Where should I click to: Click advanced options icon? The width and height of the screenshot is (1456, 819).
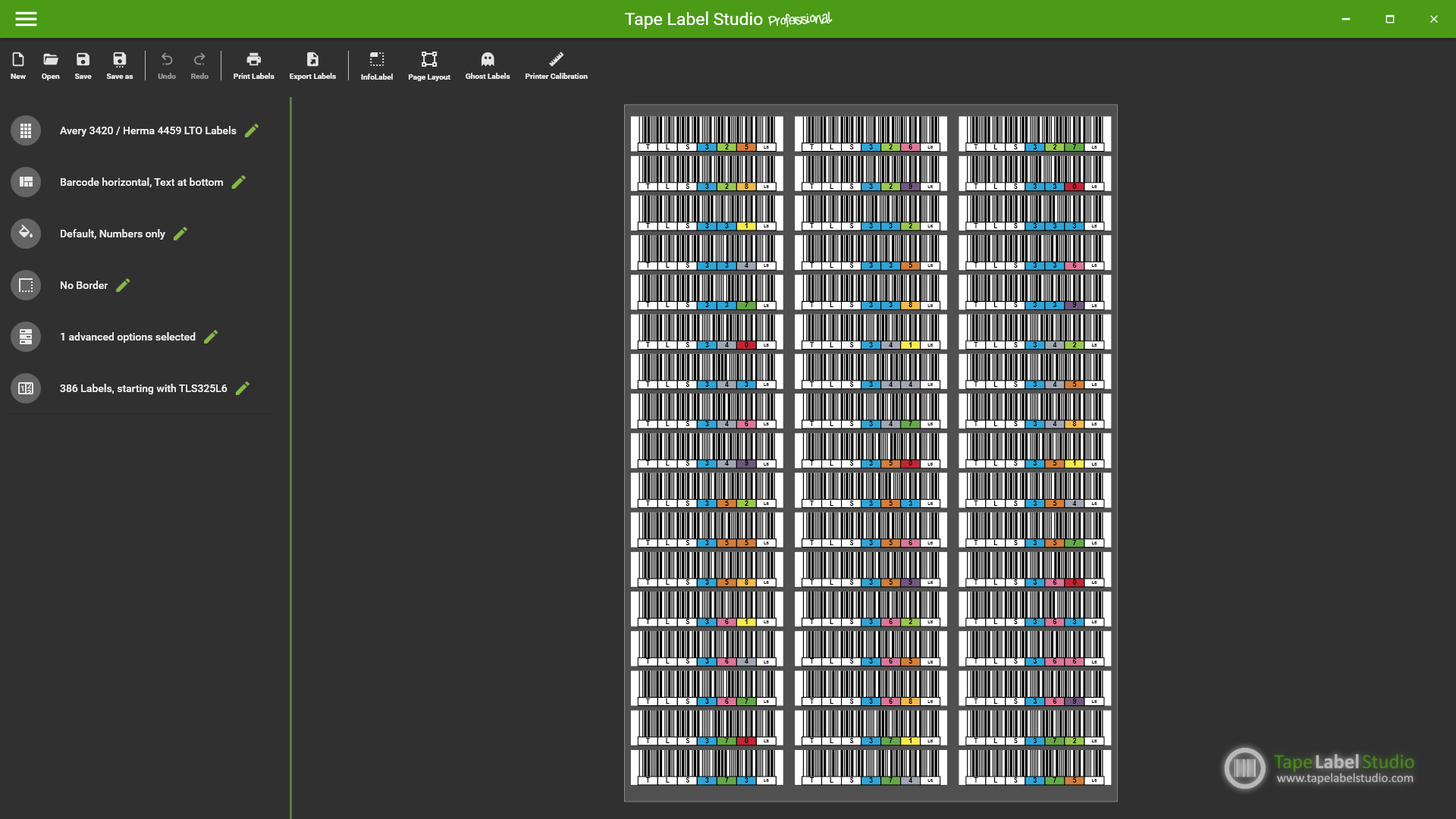click(26, 337)
